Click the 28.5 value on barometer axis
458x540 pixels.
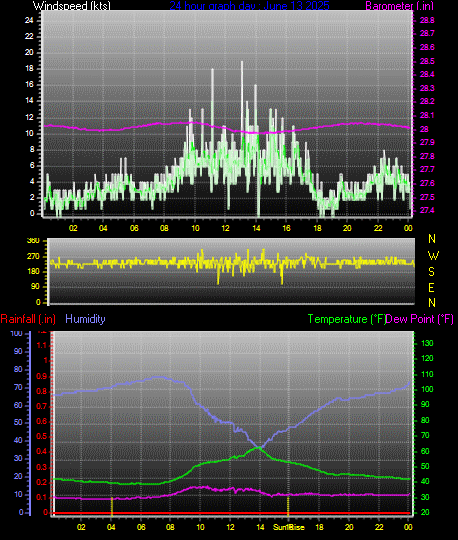427,61
